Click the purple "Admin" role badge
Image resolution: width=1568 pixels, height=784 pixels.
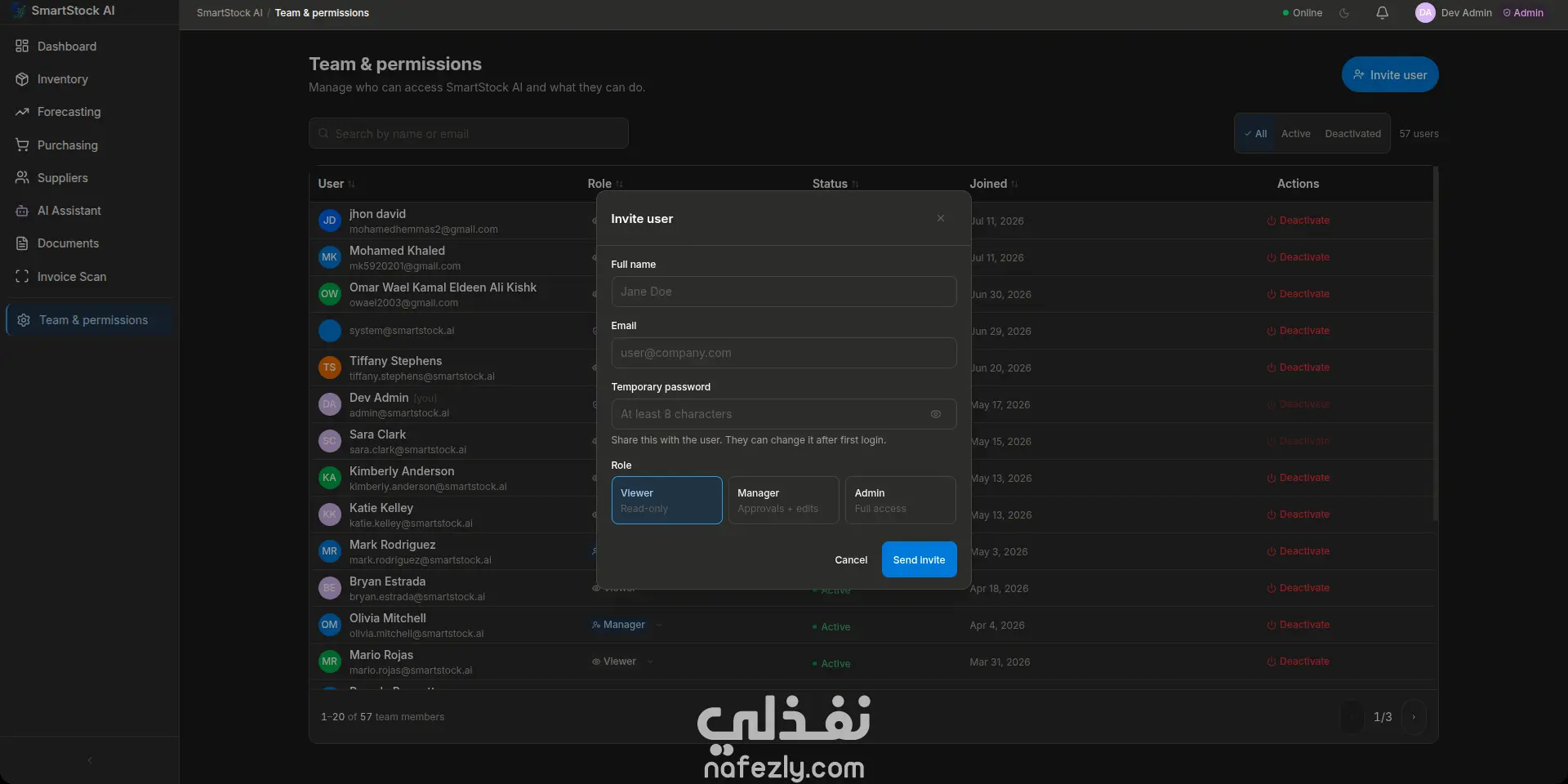tap(1523, 13)
